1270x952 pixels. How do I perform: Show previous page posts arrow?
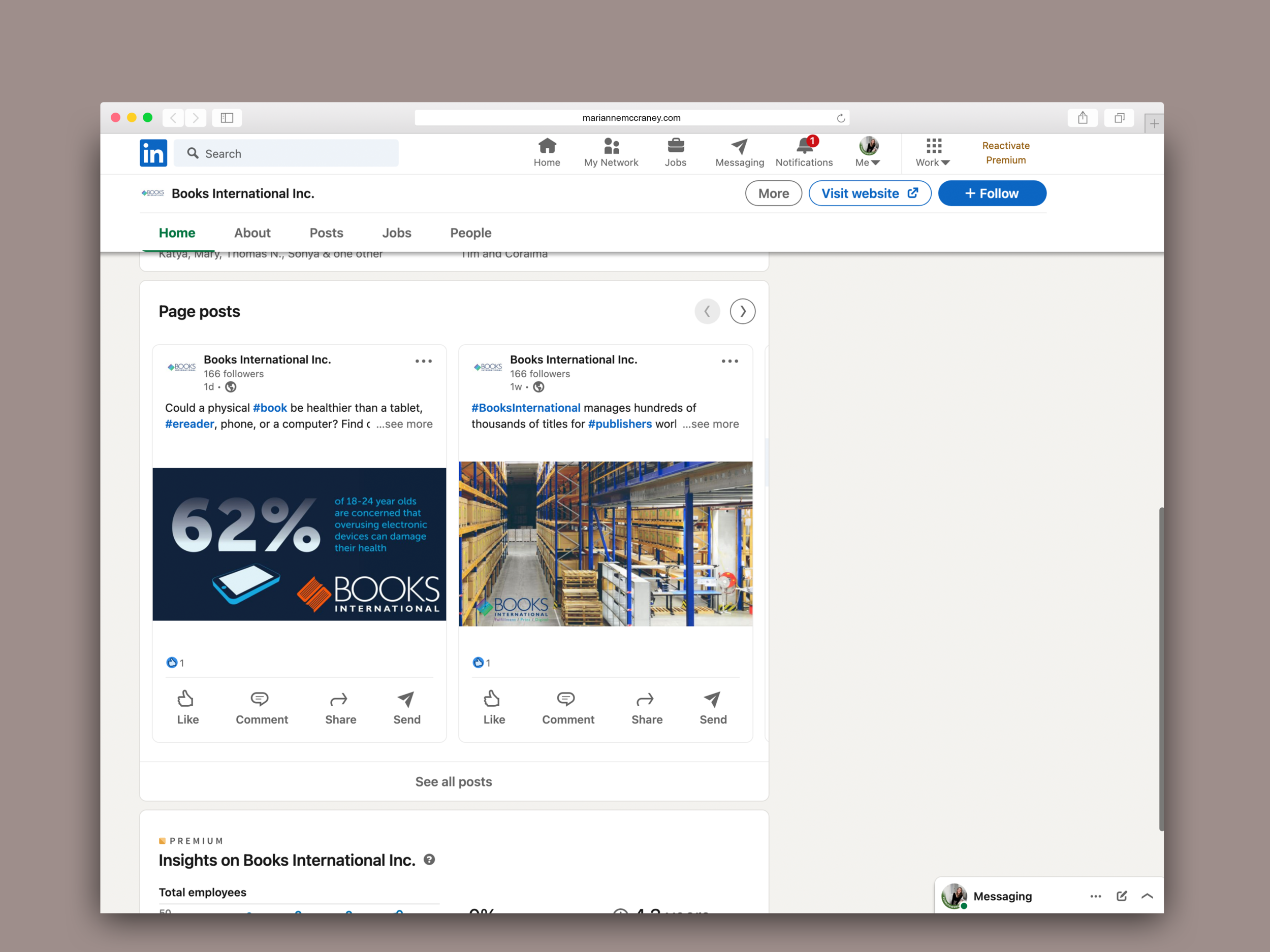point(707,312)
